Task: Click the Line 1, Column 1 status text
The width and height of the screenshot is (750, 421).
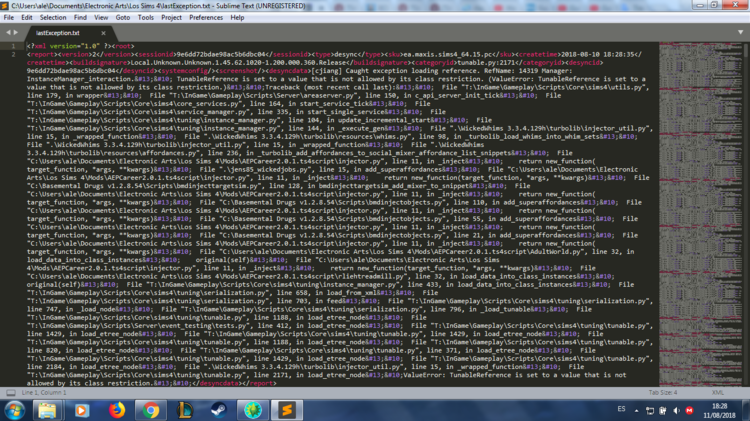Action: click(44, 393)
